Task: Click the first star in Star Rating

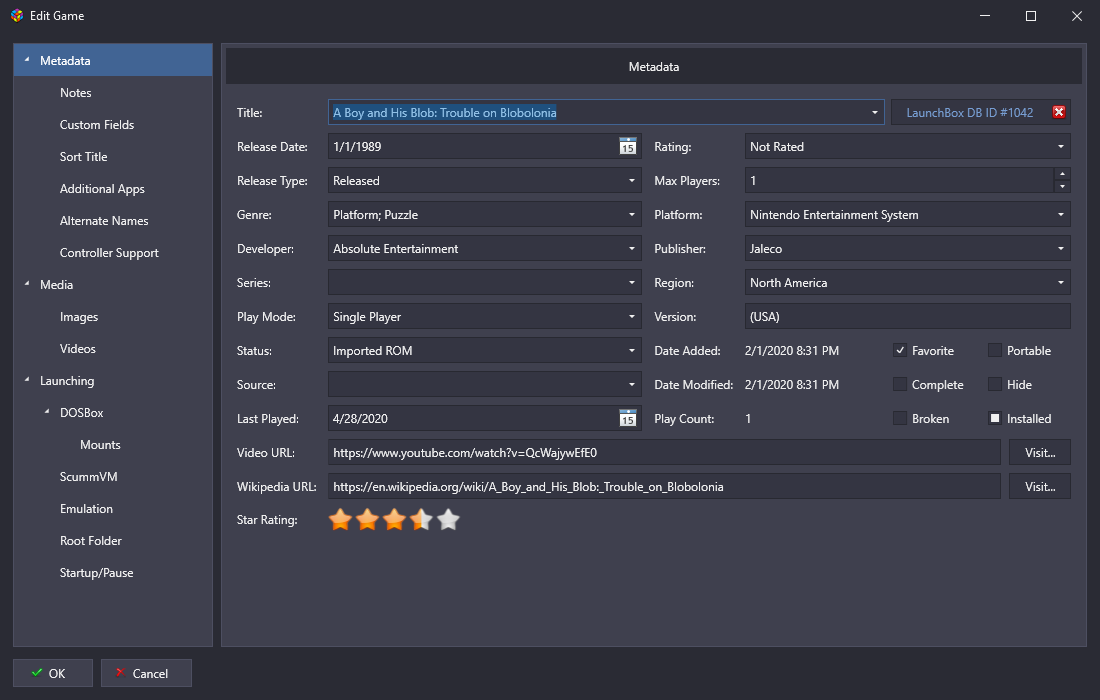Action: point(340,520)
